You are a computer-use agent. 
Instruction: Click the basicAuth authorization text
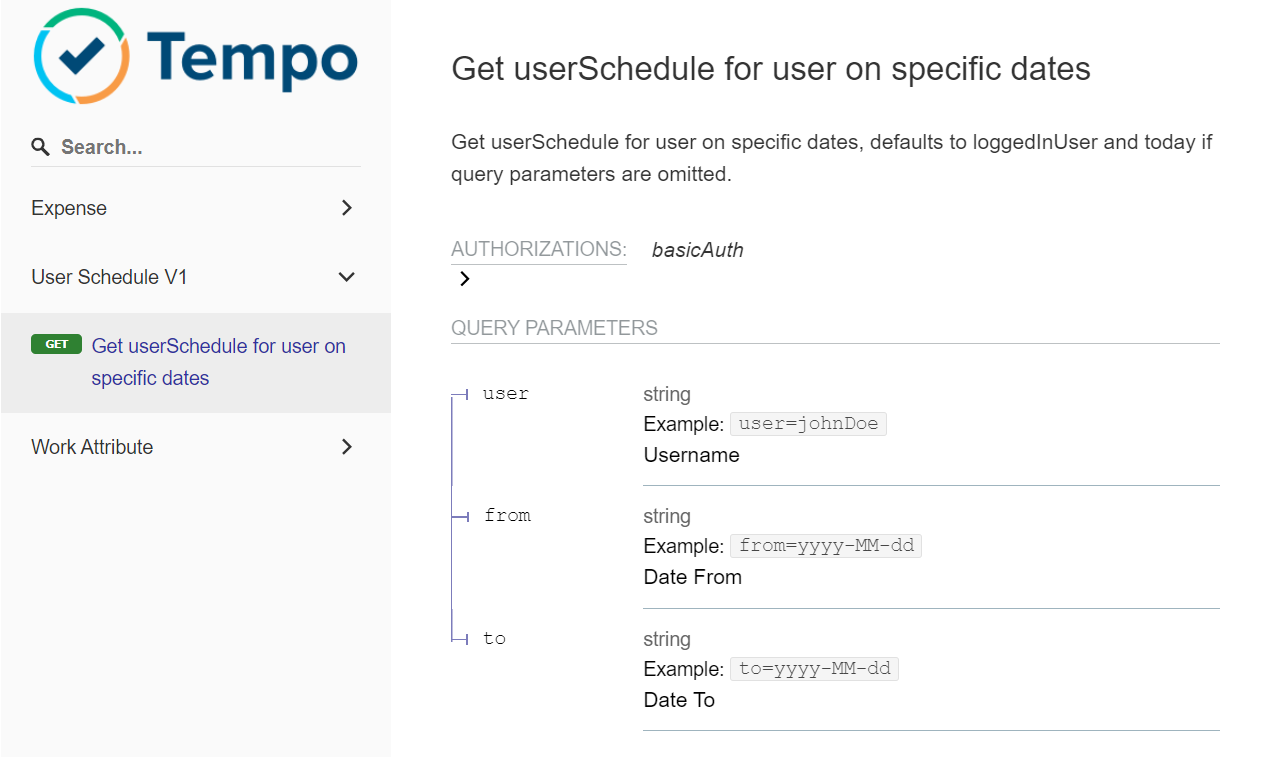point(697,250)
